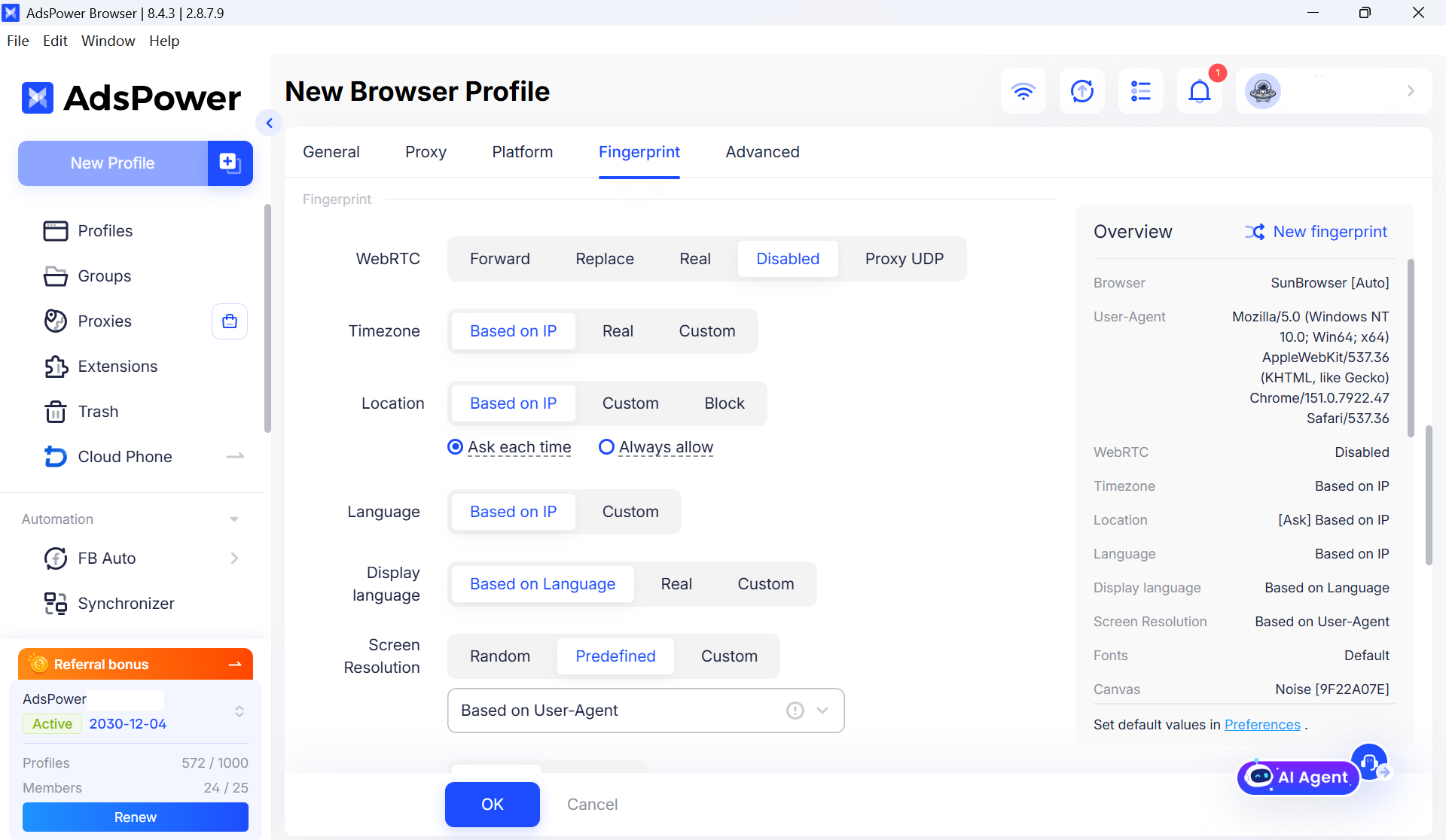
Task: Click New fingerprint link
Action: coord(1330,232)
